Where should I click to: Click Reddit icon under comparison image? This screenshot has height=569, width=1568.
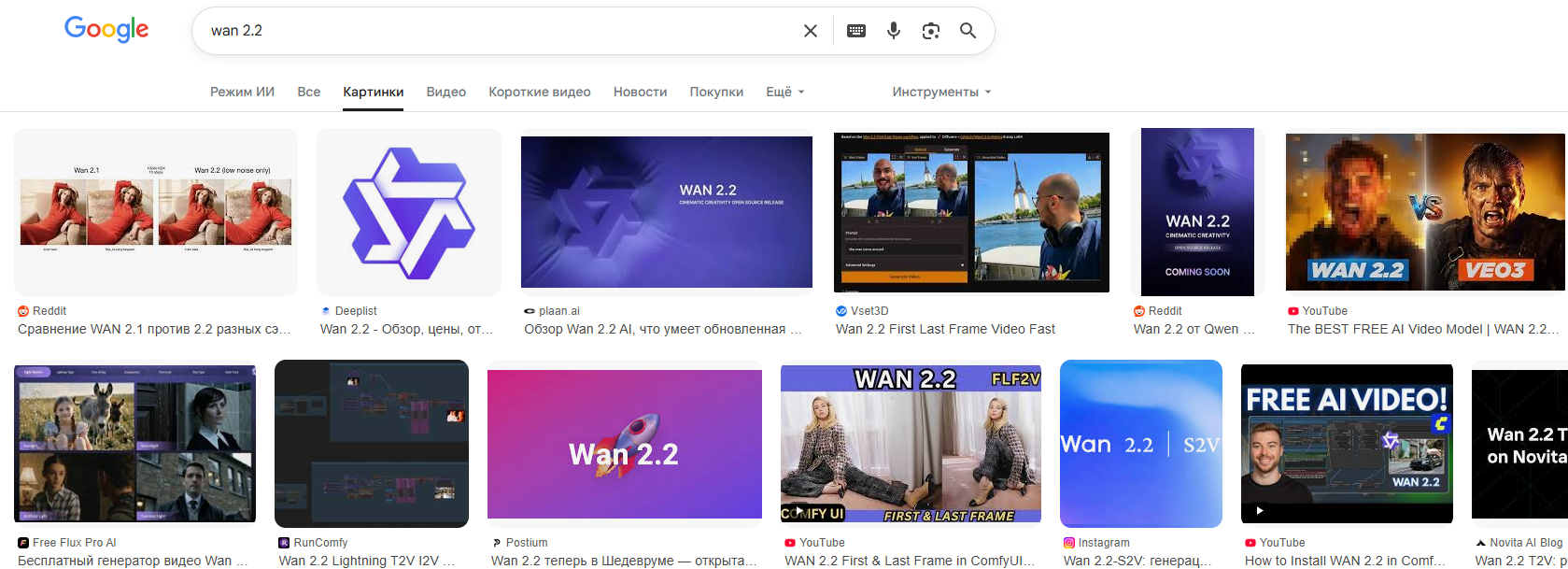[x=23, y=311]
